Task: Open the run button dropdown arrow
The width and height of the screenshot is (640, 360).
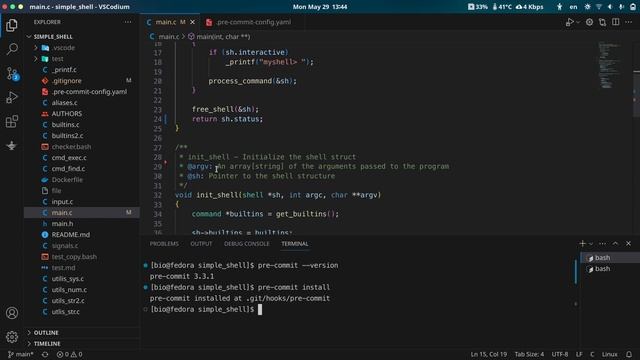Action: click(578, 22)
